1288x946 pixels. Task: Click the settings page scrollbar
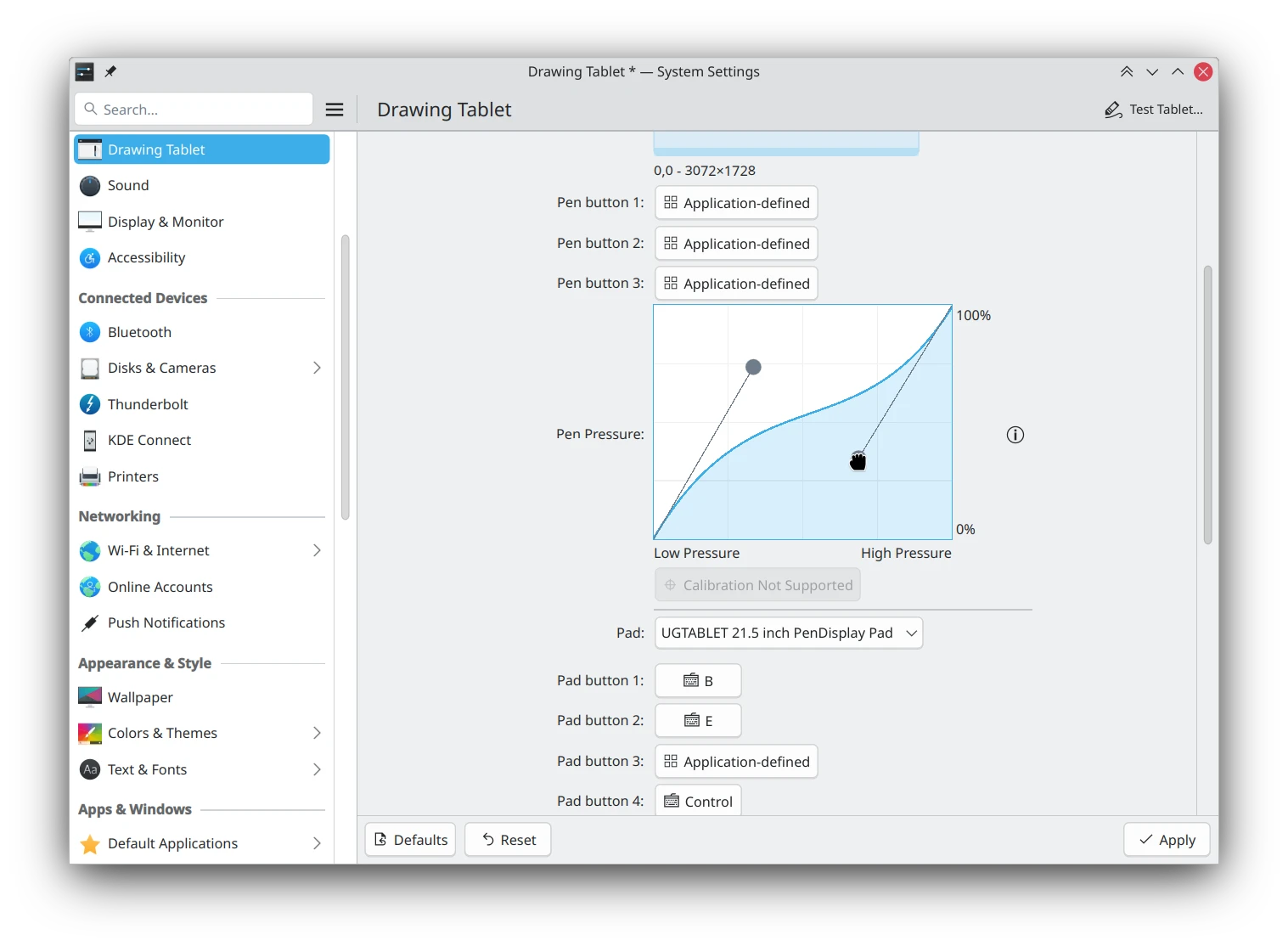click(1207, 405)
